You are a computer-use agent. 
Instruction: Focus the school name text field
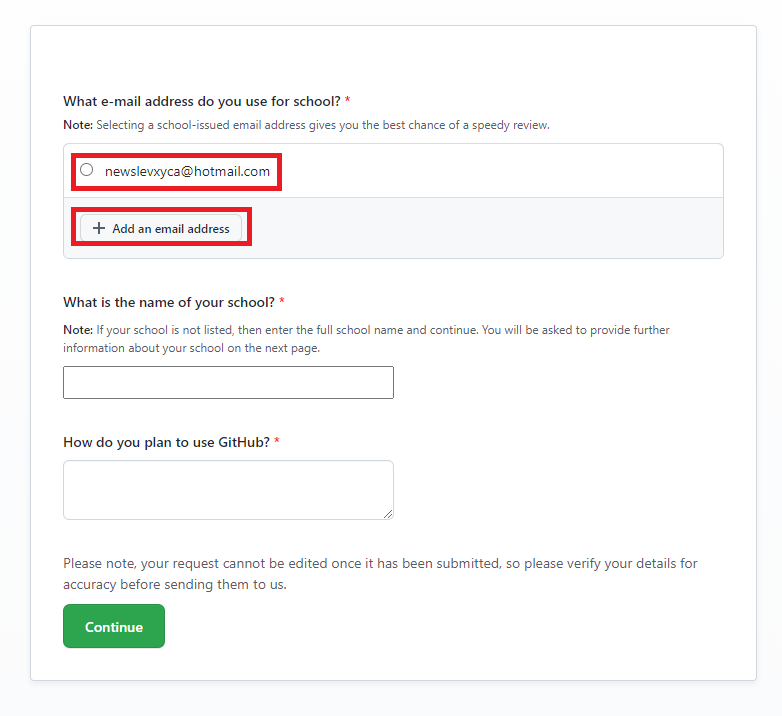pos(228,382)
